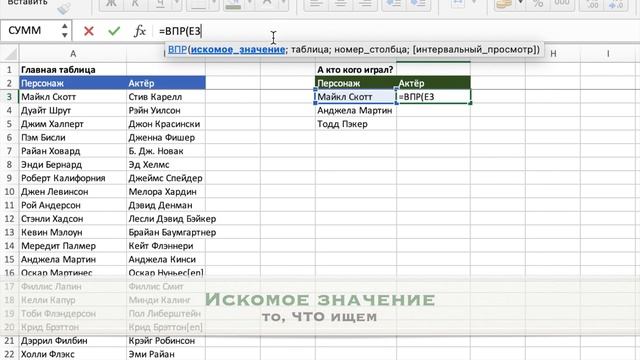The width and height of the screenshot is (640, 360).
Task: Apply font color (A) button
Action: 267,4
